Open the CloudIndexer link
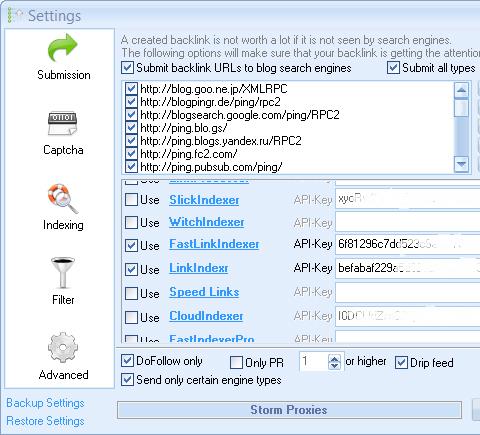 [206, 316]
